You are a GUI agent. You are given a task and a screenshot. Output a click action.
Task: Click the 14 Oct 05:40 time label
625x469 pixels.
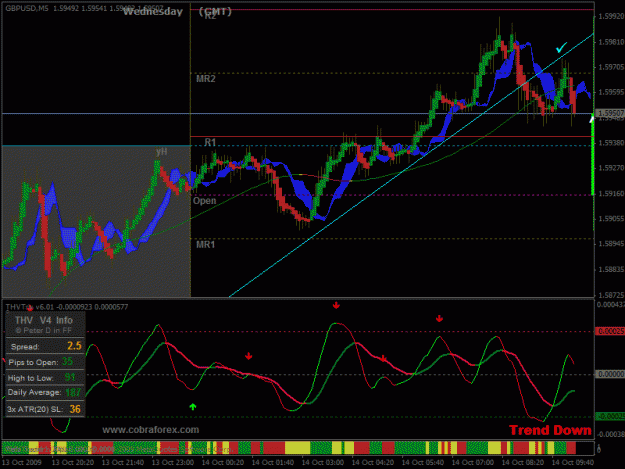point(423,463)
